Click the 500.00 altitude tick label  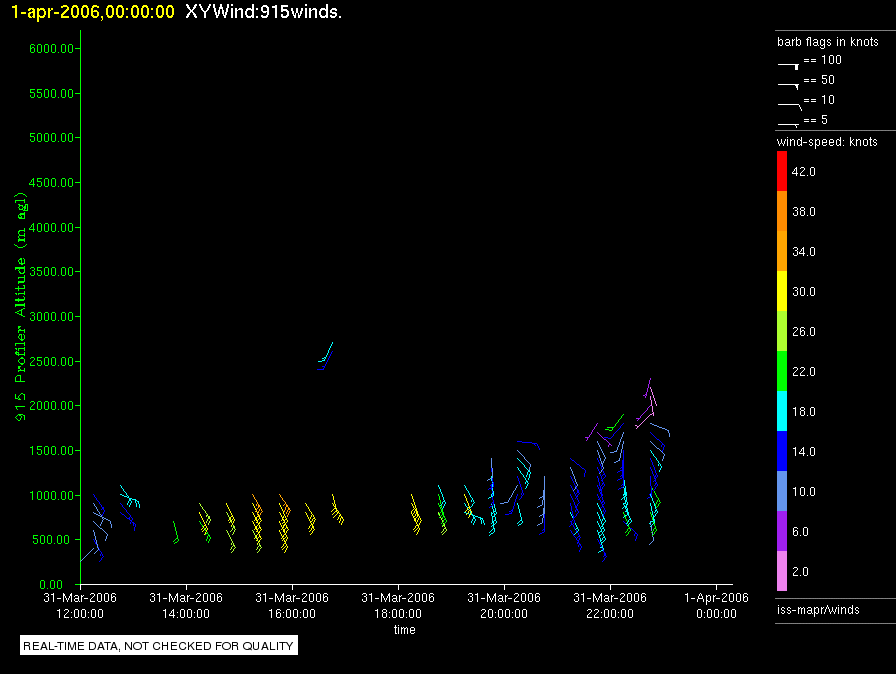[55, 540]
